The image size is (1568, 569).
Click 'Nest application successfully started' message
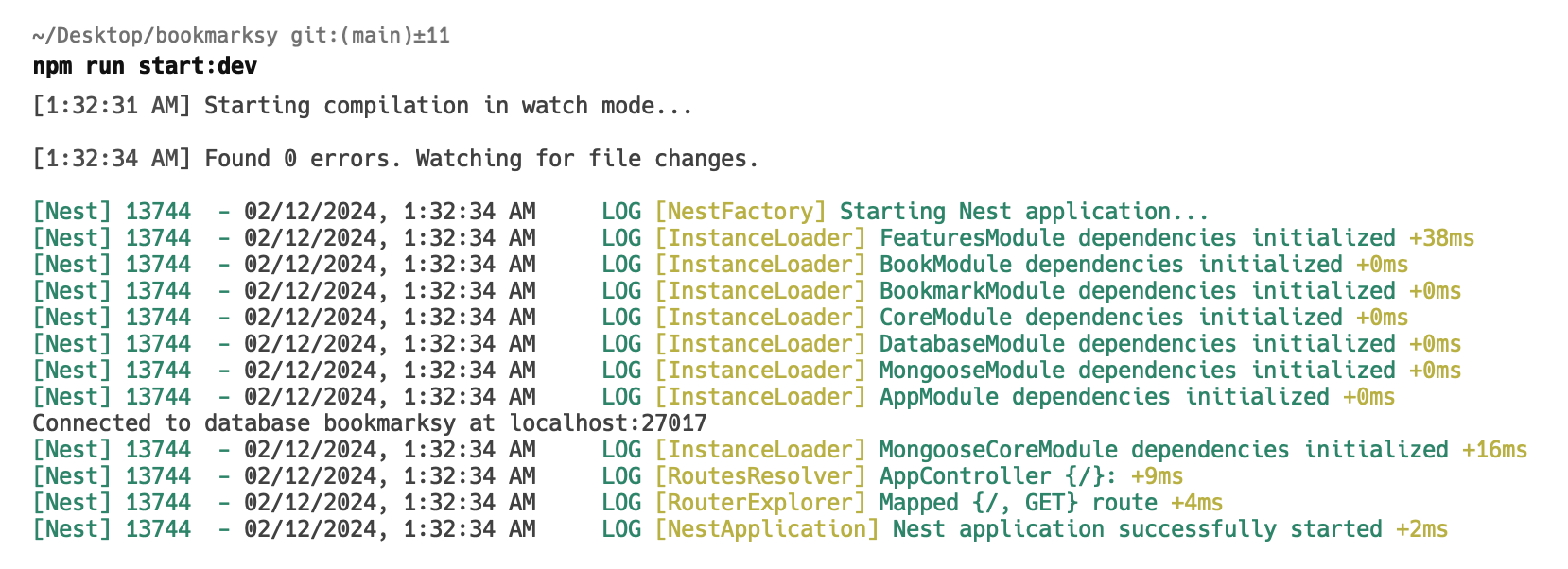coord(1137,529)
